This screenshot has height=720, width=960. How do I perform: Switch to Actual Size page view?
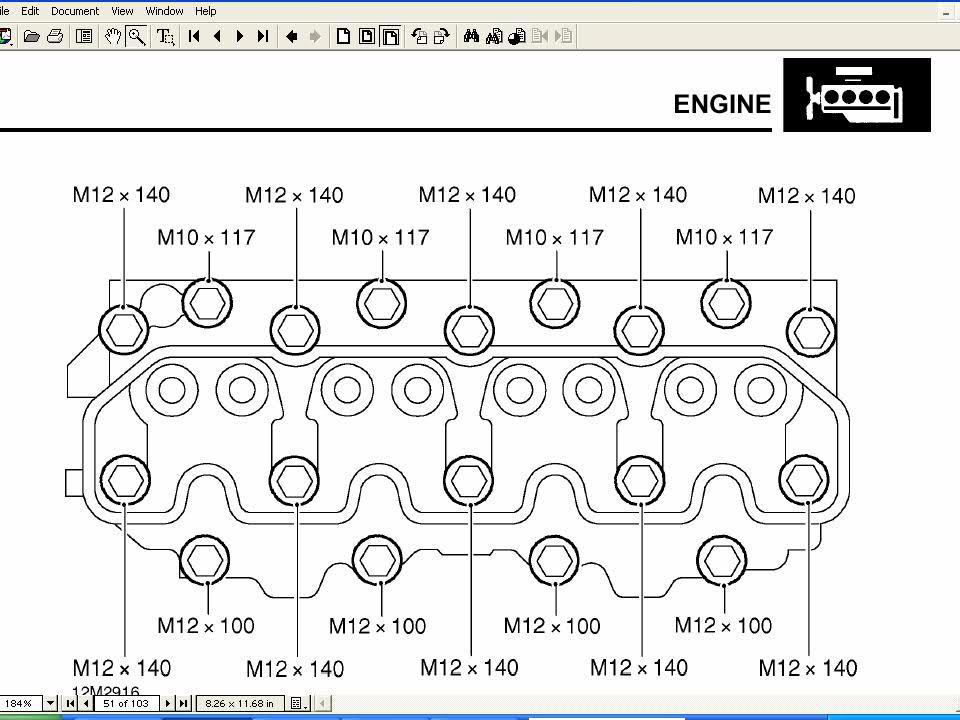(x=343, y=37)
